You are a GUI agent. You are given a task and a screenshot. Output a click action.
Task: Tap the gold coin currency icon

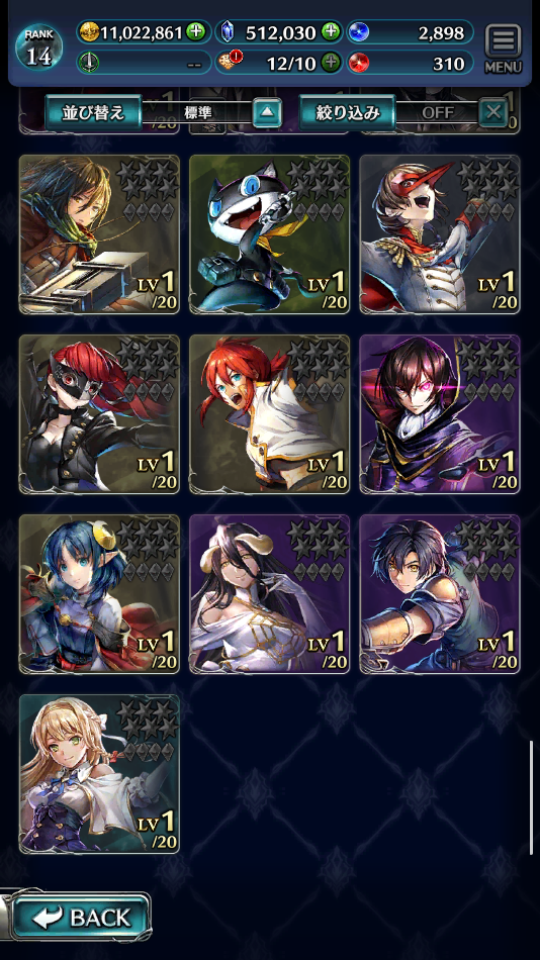coord(91,32)
